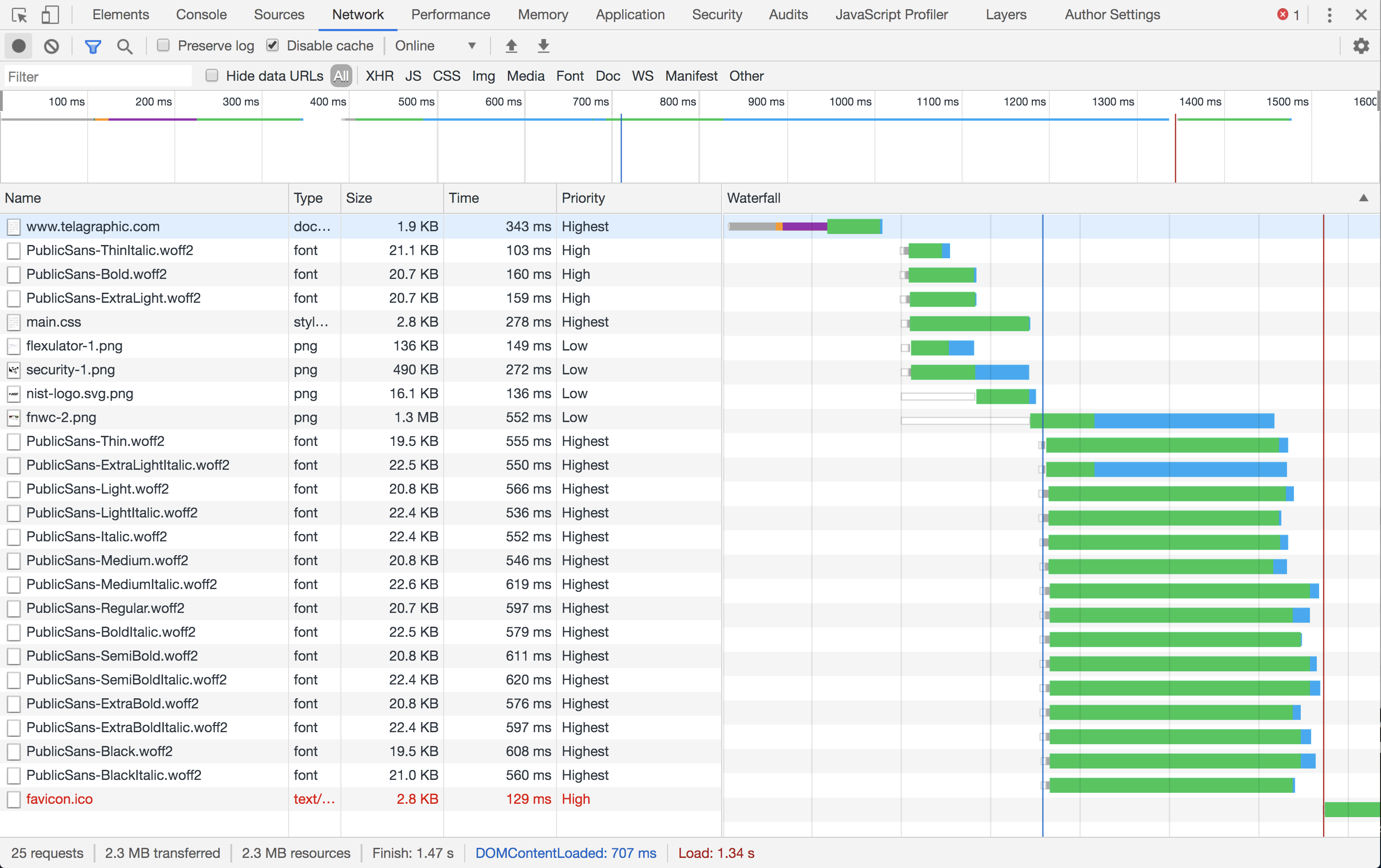Open the Layers tab

click(1006, 15)
